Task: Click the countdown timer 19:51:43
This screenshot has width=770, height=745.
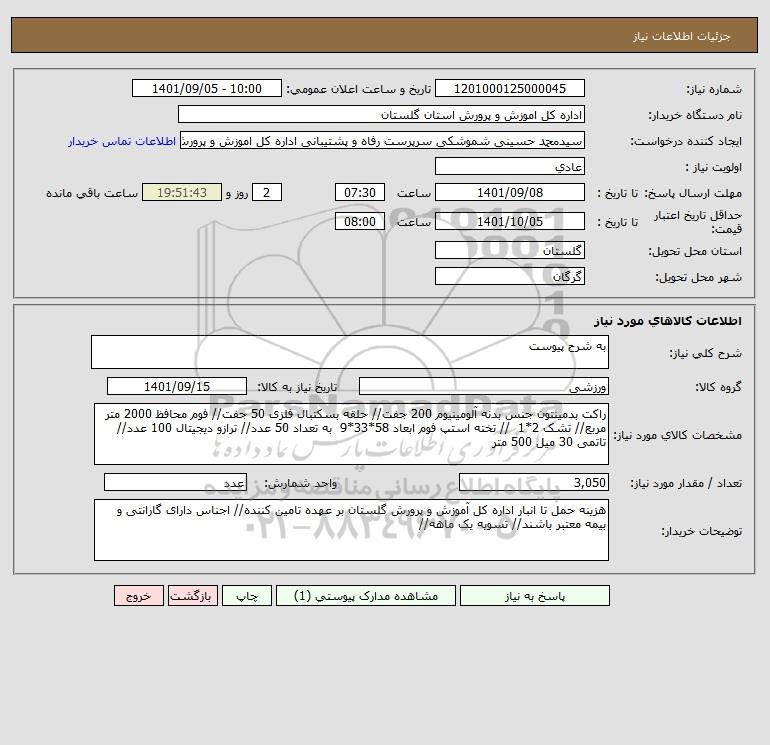Action: click(x=182, y=193)
